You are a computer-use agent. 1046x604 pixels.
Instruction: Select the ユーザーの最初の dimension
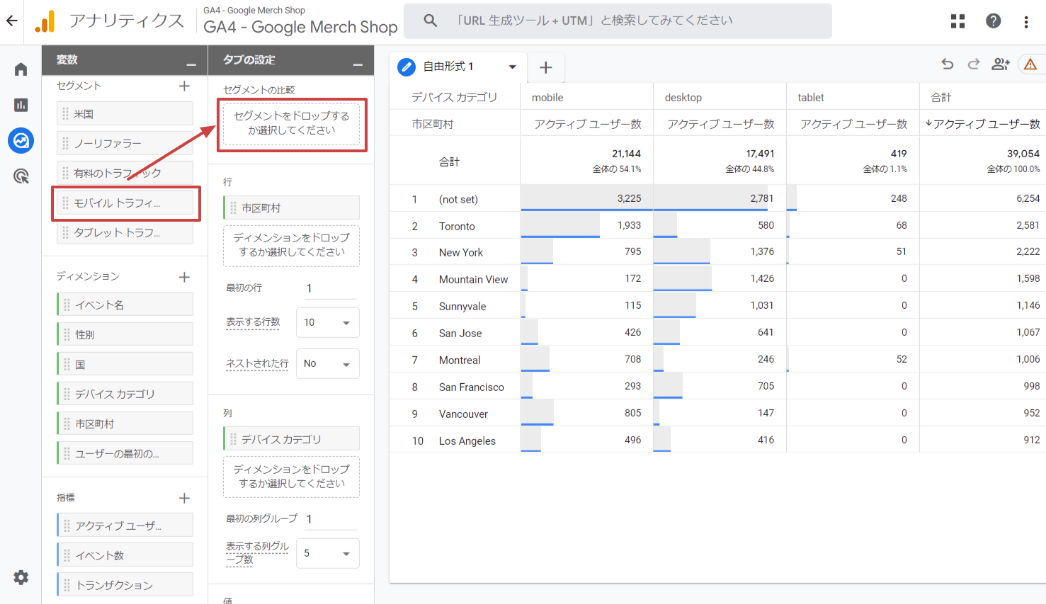click(125, 454)
